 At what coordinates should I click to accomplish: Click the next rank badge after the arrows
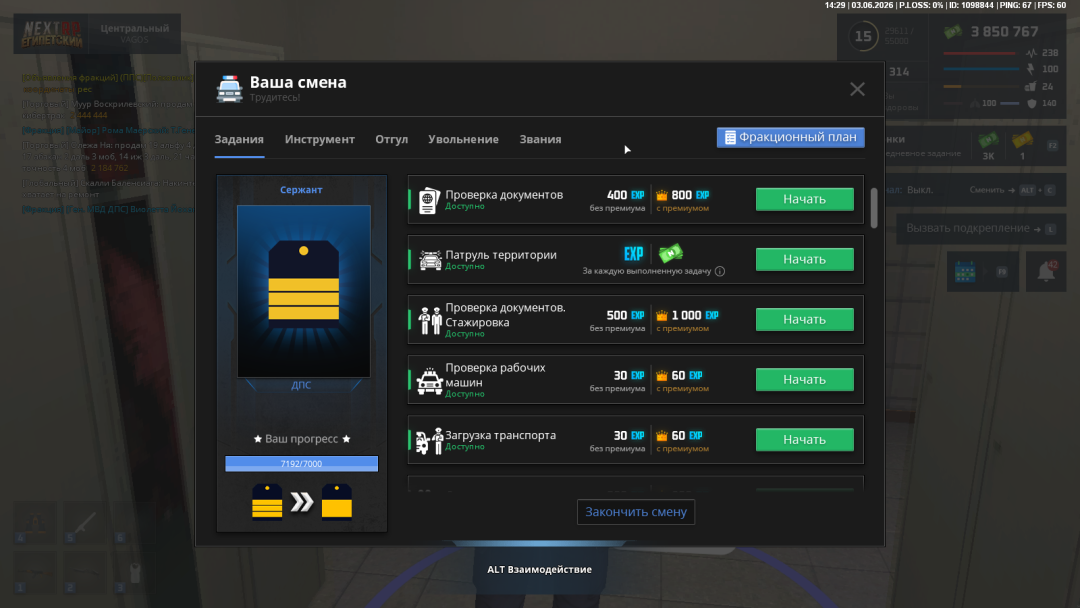[337, 502]
